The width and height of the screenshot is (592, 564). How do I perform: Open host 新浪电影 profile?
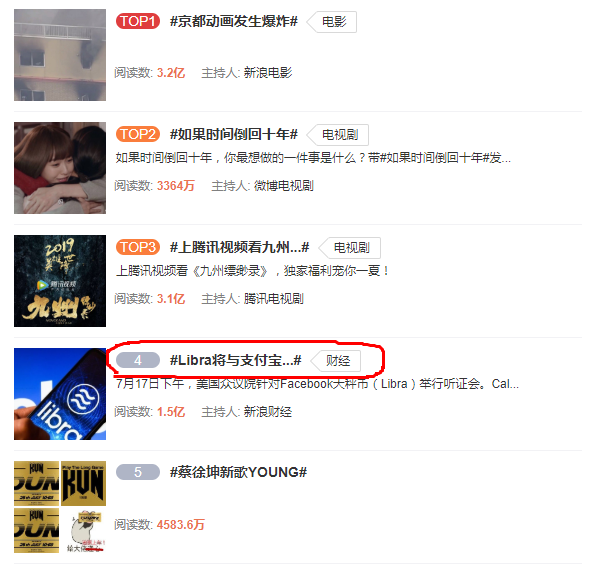[x=268, y=72]
